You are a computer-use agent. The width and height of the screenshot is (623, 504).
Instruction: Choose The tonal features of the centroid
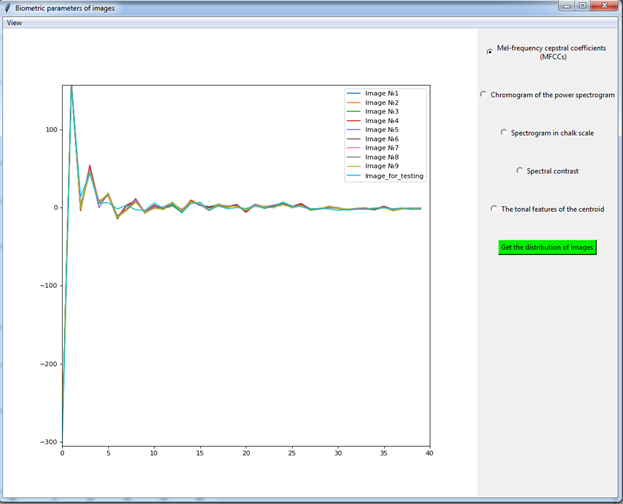click(x=494, y=209)
